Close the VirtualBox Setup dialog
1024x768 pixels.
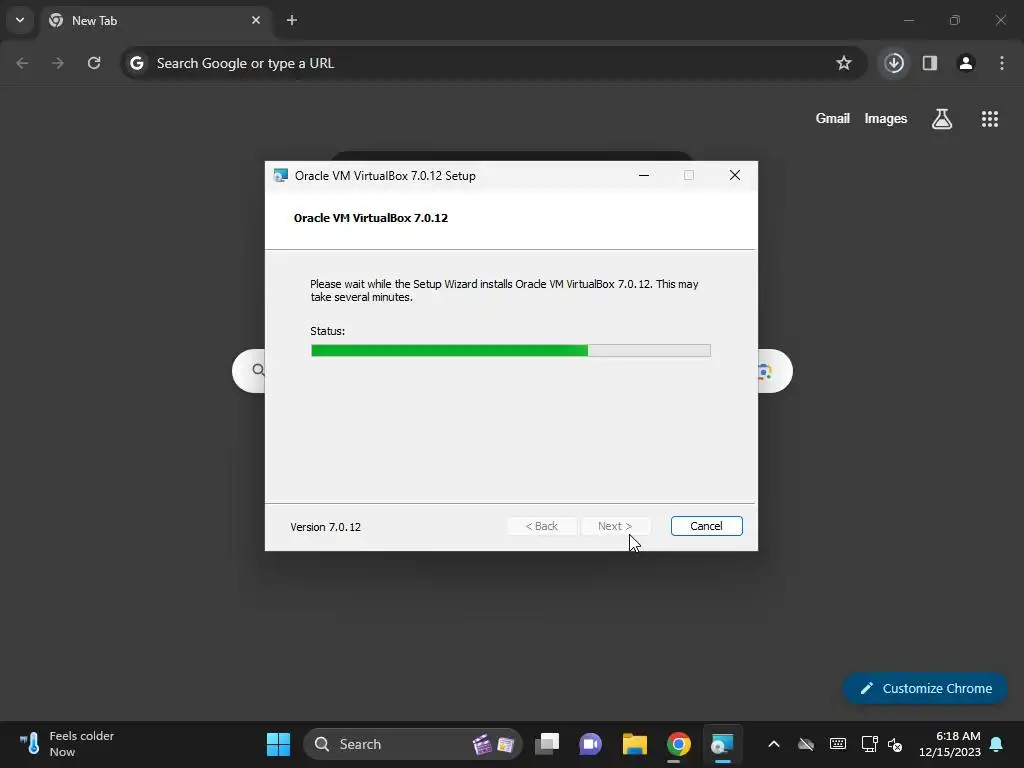735,175
